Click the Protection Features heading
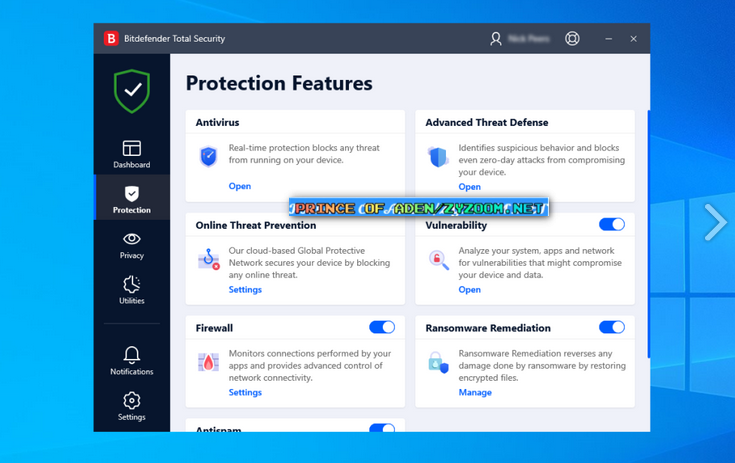Screen dimensions: 735x463 click(279, 83)
